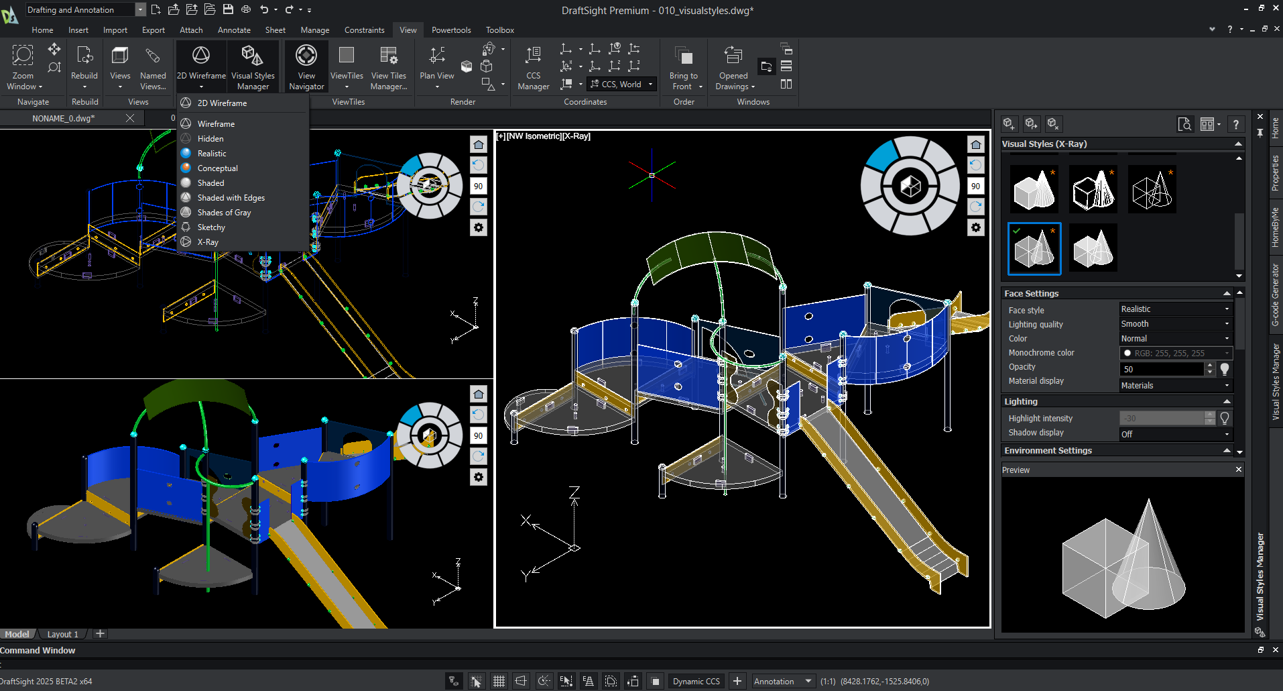This screenshot has width=1283, height=691.
Task: Click the Opacity value field showing 50
Action: point(1161,369)
